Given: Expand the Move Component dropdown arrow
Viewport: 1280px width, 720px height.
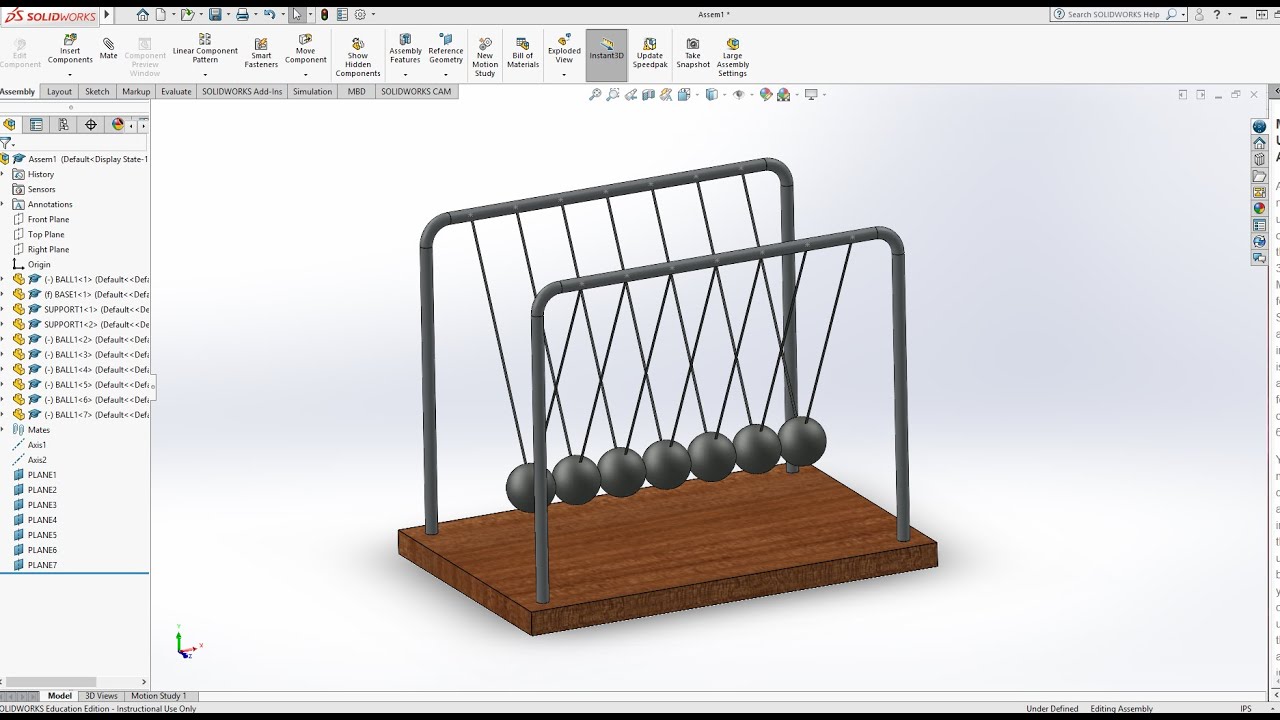Looking at the screenshot, I should click(x=305, y=75).
